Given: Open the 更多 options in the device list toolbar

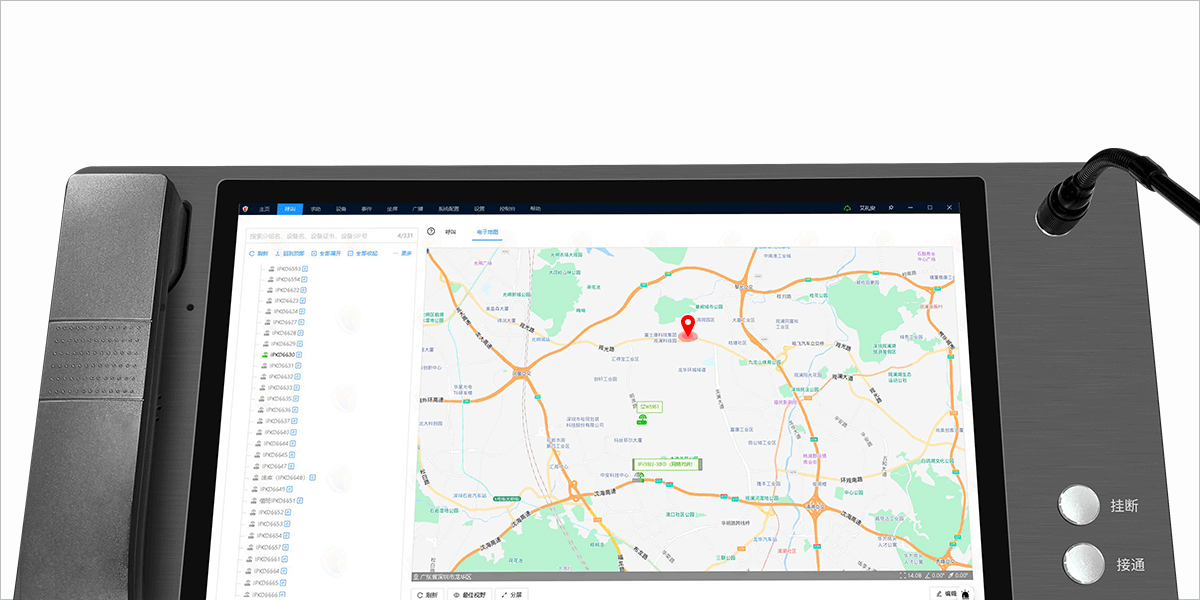Looking at the screenshot, I should pos(404,254).
